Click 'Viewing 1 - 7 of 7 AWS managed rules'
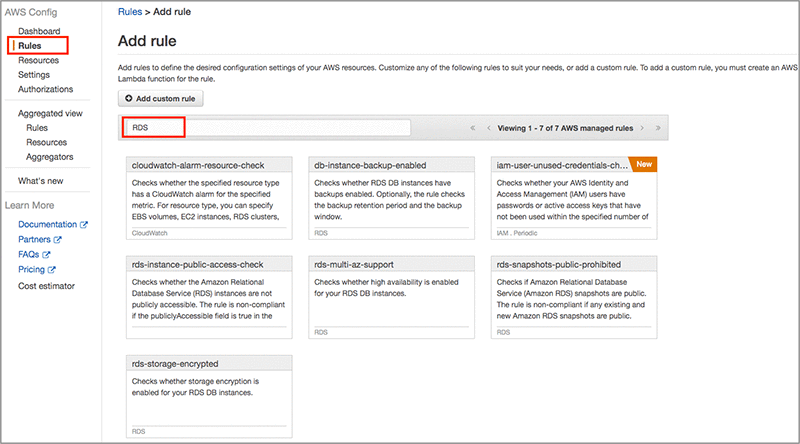The image size is (800, 444). point(565,128)
